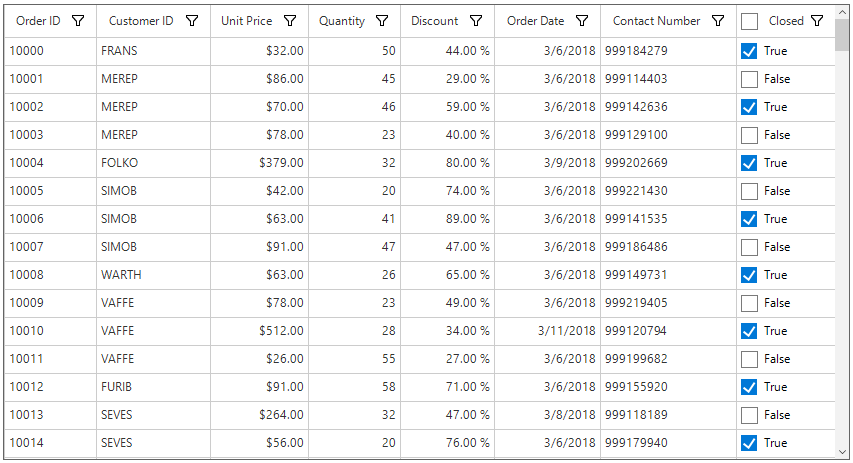Uncheck Closed checkbox for order 10012
This screenshot has width=853, height=463.
pyautogui.click(x=749, y=387)
